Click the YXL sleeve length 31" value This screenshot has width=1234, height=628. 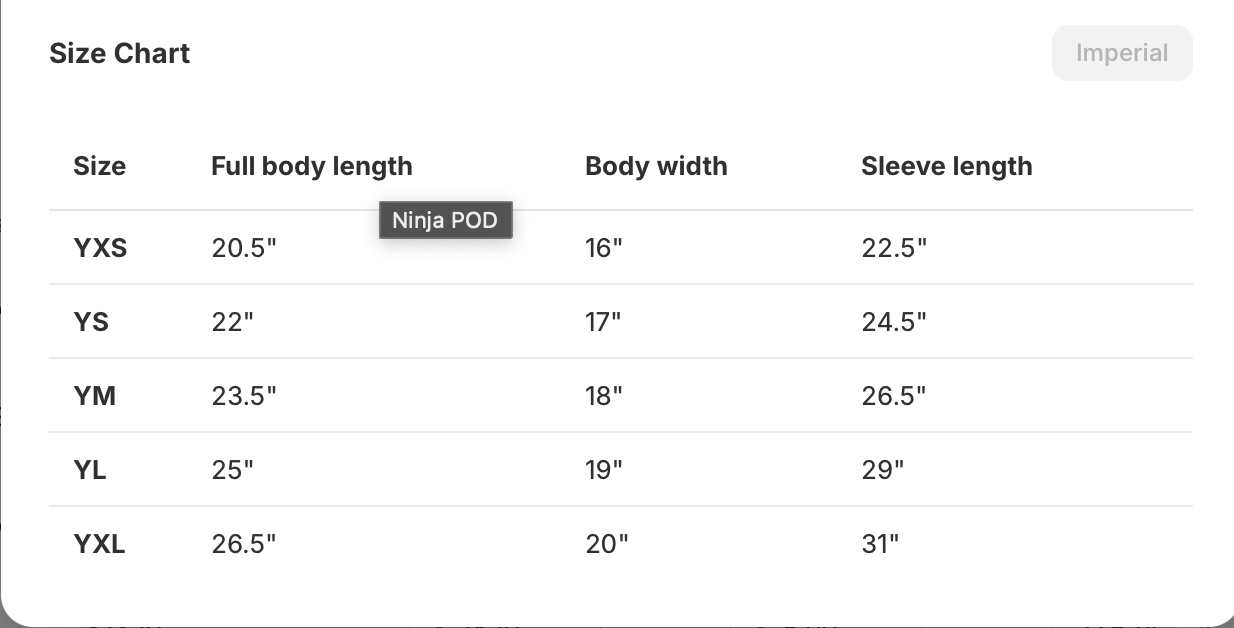880,544
